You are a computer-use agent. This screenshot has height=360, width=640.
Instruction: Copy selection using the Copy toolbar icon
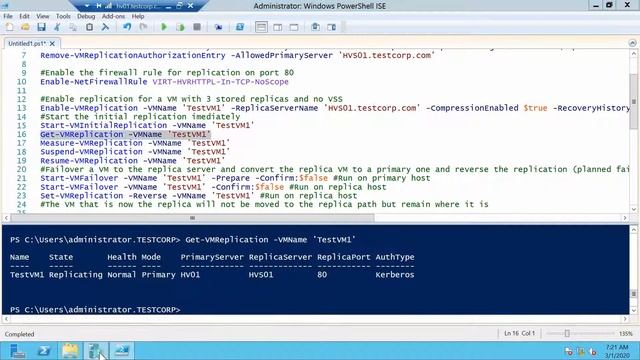click(x=73, y=27)
